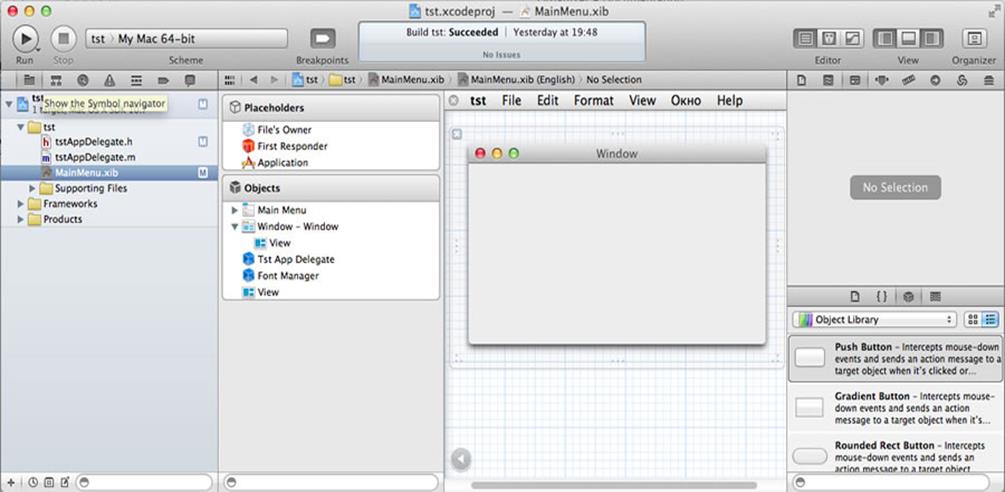1005x492 pixels.
Task: Show the File Template library
Action: click(854, 297)
